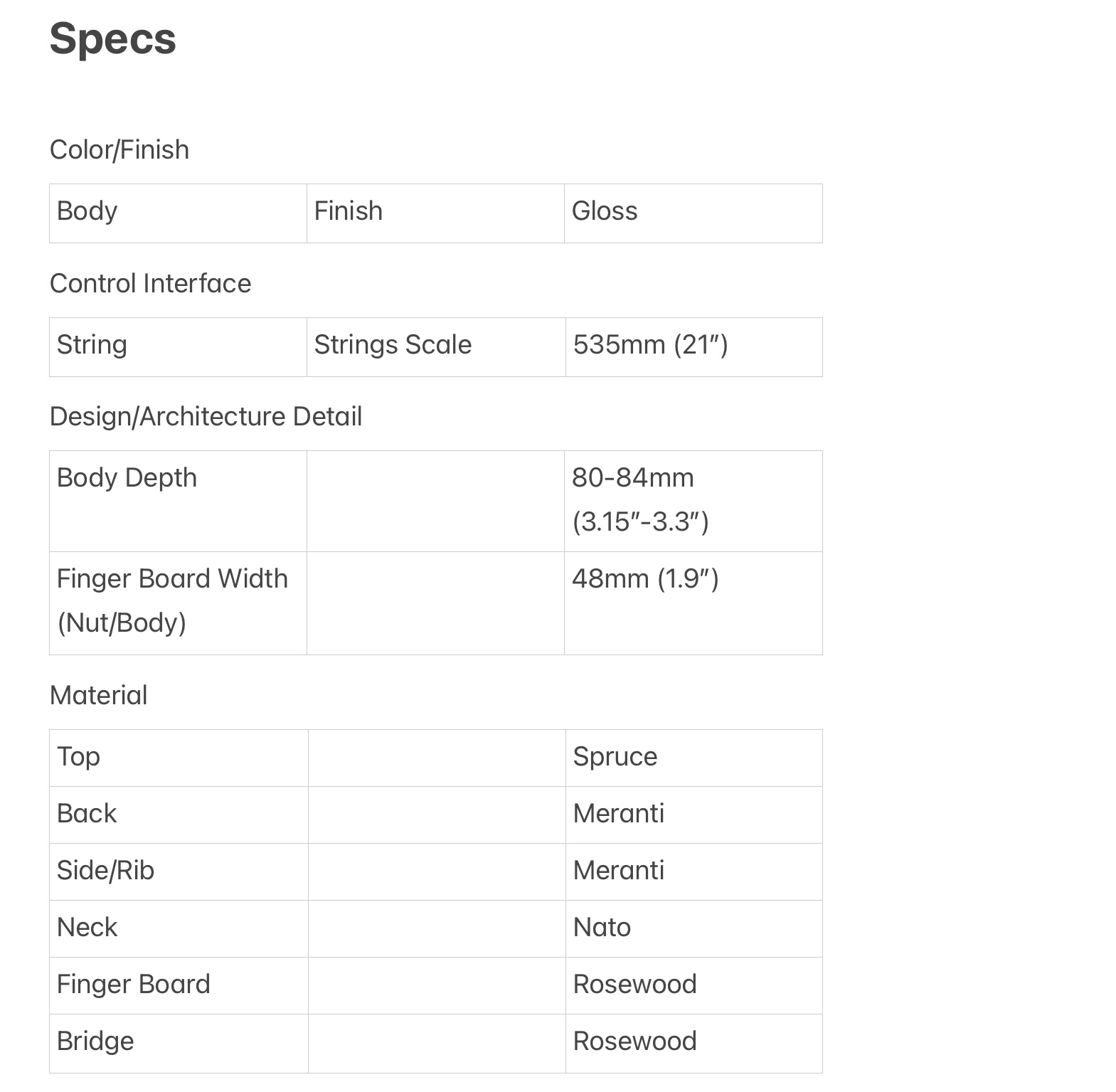Viewport: 1116px width, 1092px height.
Task: Click the Material section label
Action: pos(98,696)
